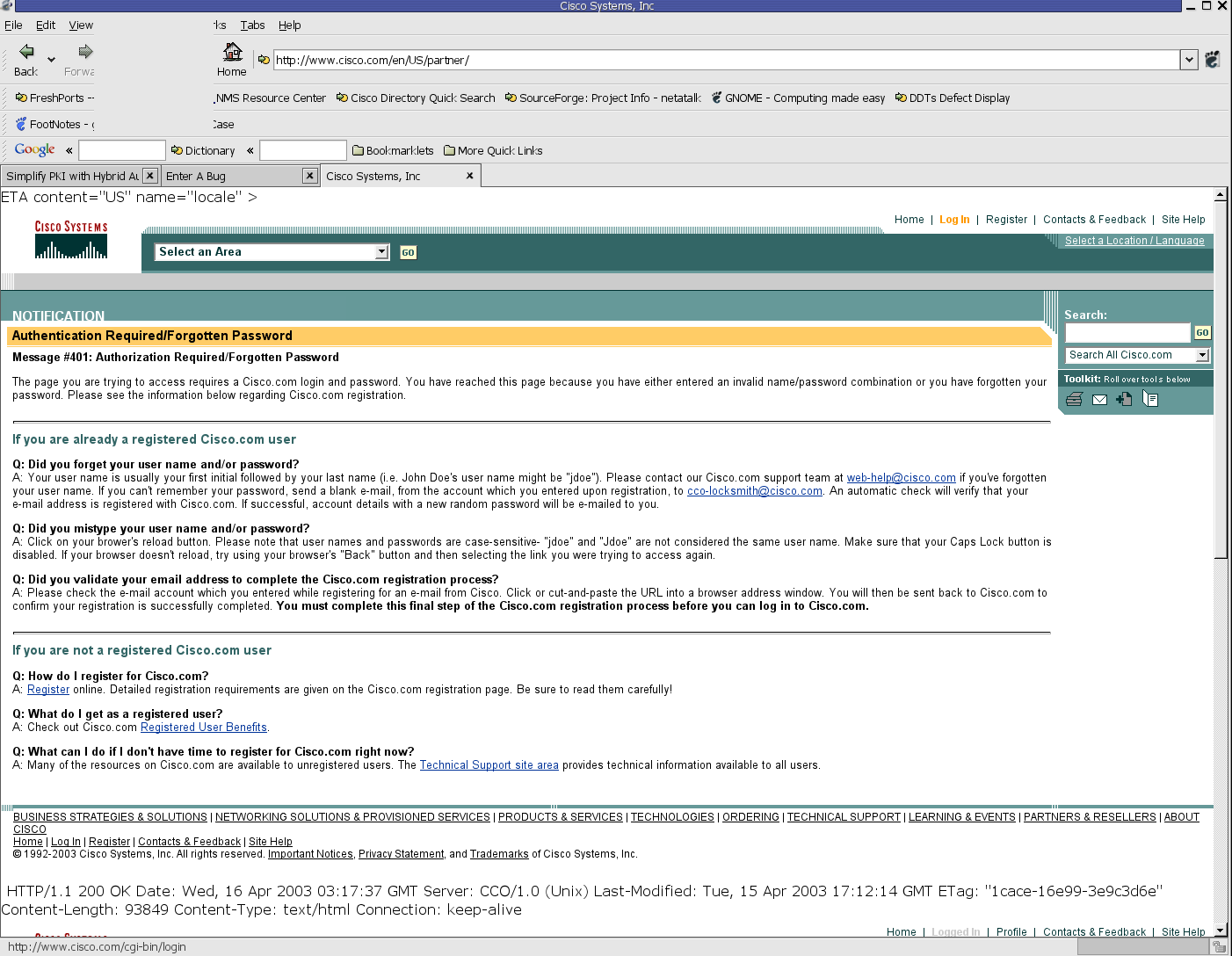The image size is (1232, 956).
Task: Focus the Google search entry field
Action: pyautogui.click(x=122, y=150)
